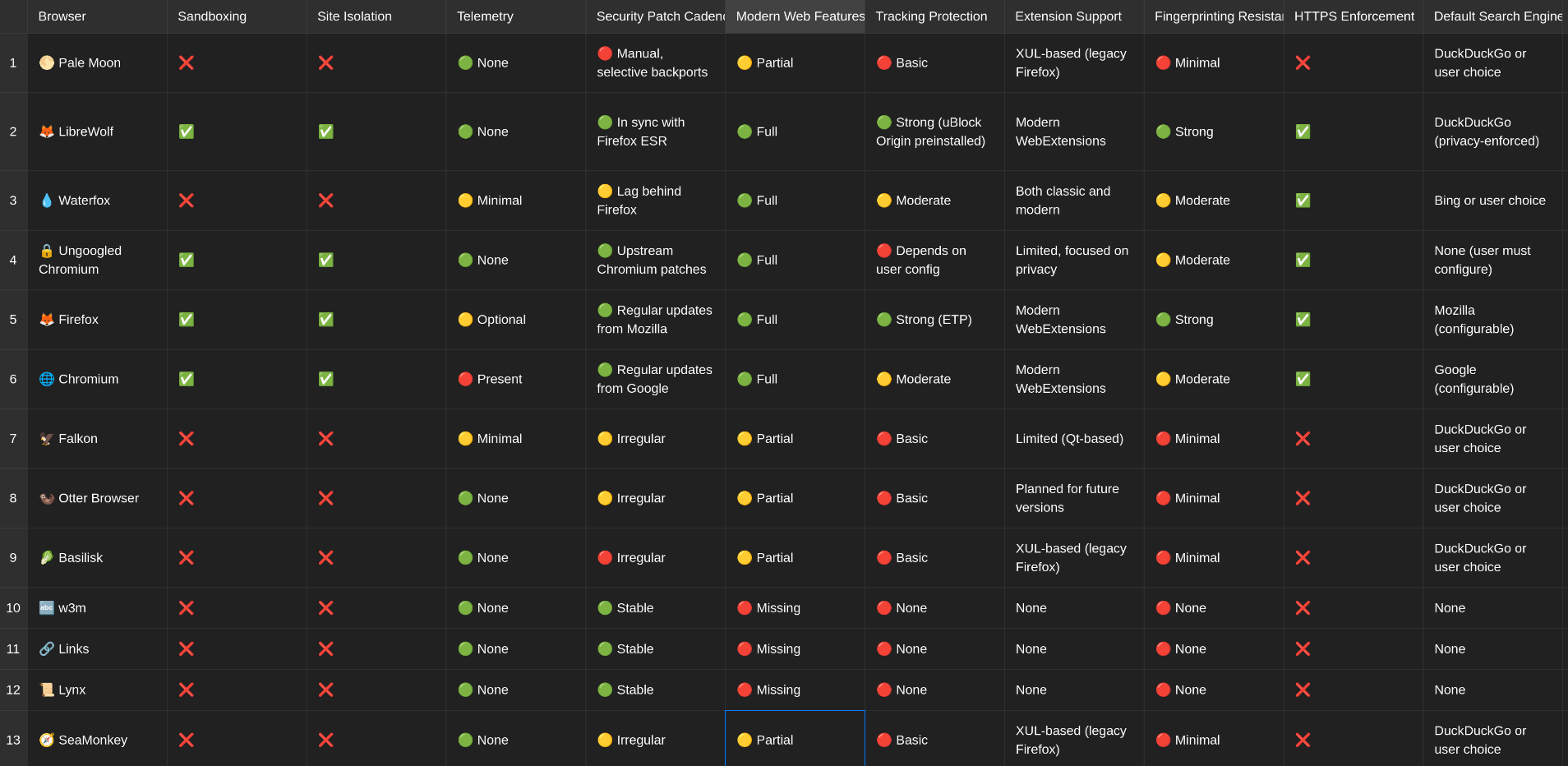Image resolution: width=1568 pixels, height=766 pixels.
Task: Click LibreWolf's Sandboxing green checkmark
Action: click(x=187, y=132)
